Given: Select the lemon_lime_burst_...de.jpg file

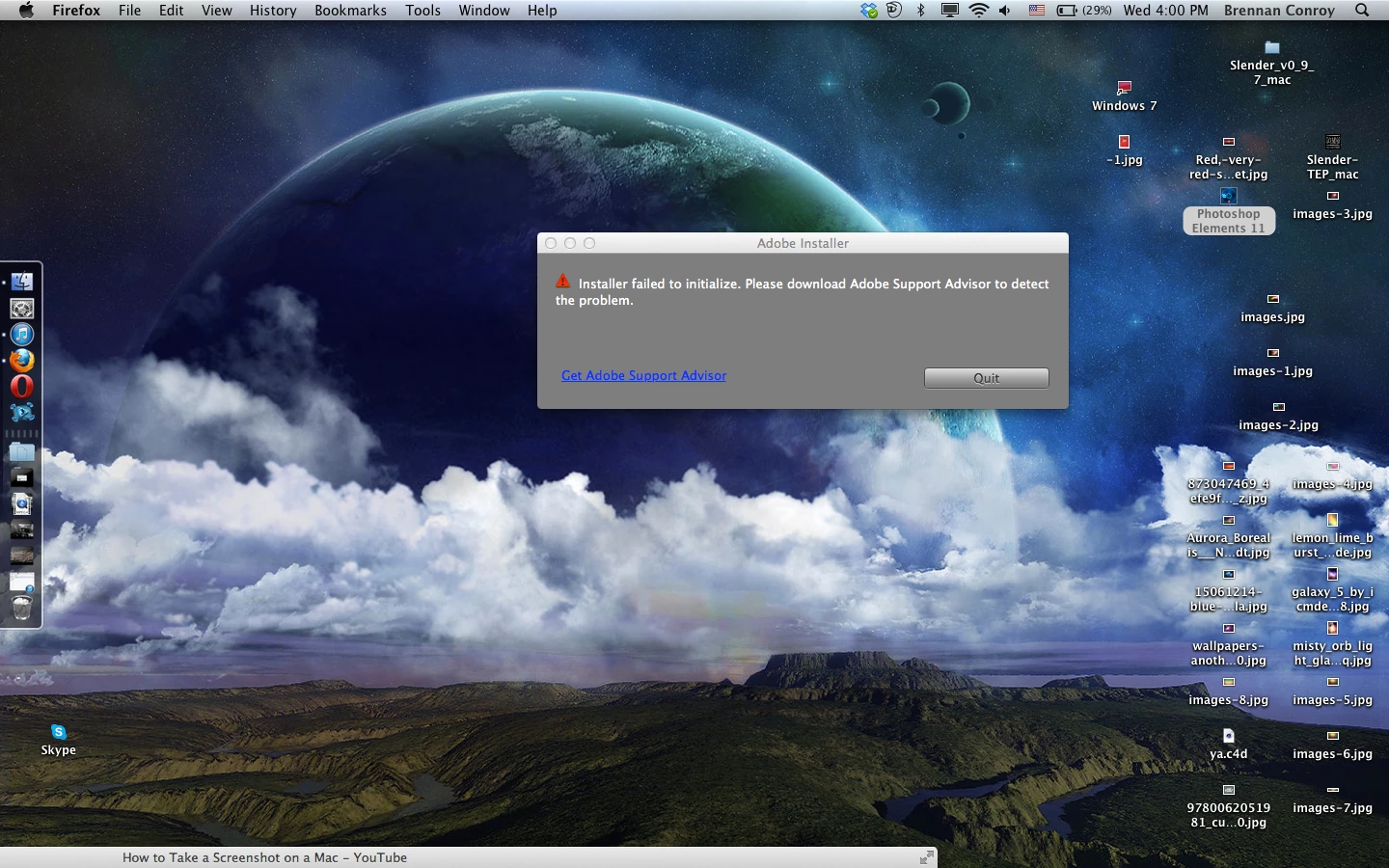Looking at the screenshot, I should [1332, 536].
